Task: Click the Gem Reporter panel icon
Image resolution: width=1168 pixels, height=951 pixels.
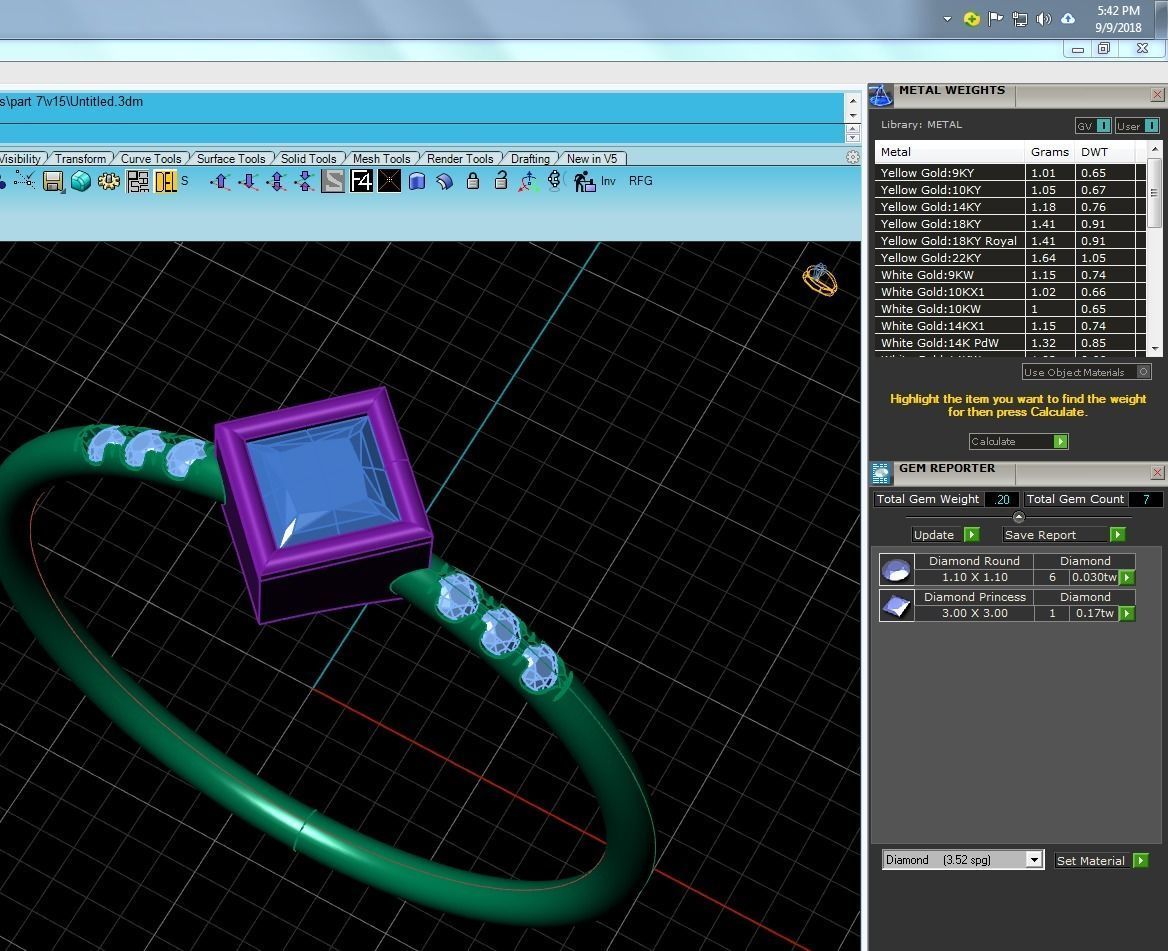Action: pyautogui.click(x=881, y=473)
